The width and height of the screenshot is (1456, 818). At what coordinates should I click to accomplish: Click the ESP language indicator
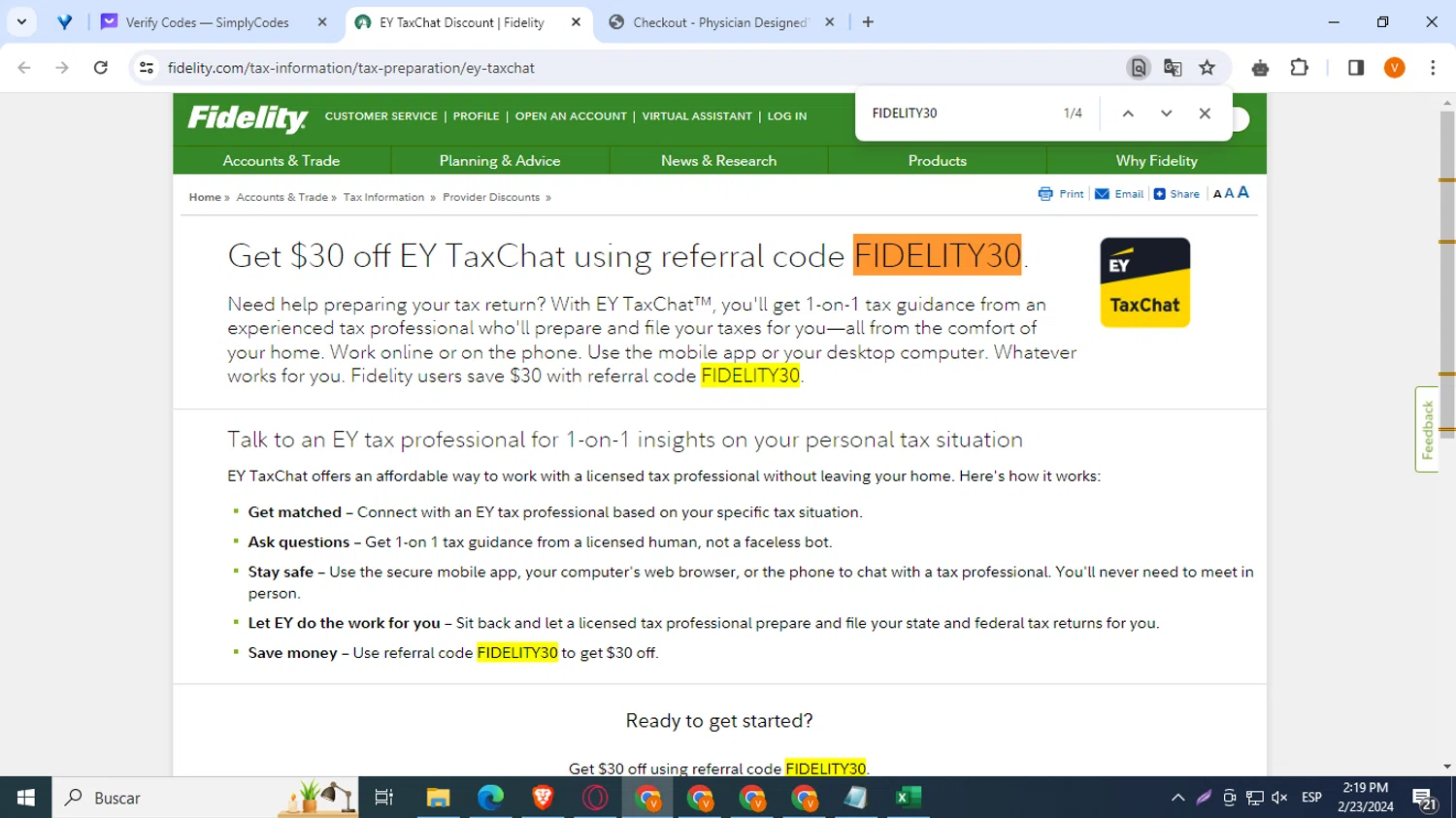pos(1311,798)
